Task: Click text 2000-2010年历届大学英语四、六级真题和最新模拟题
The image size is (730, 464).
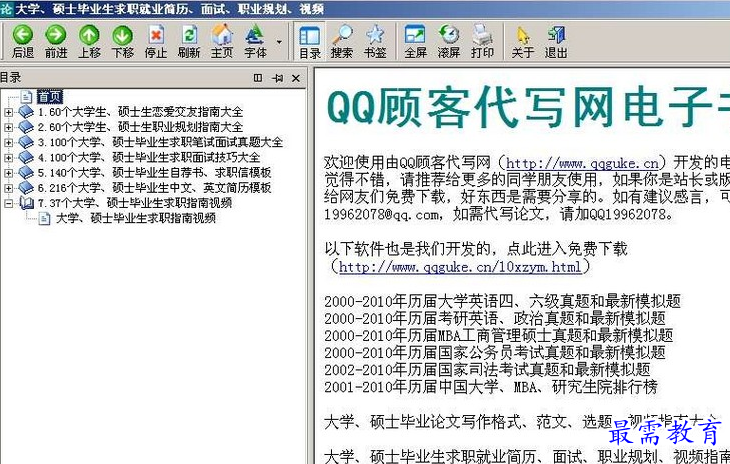Action: coord(503,302)
